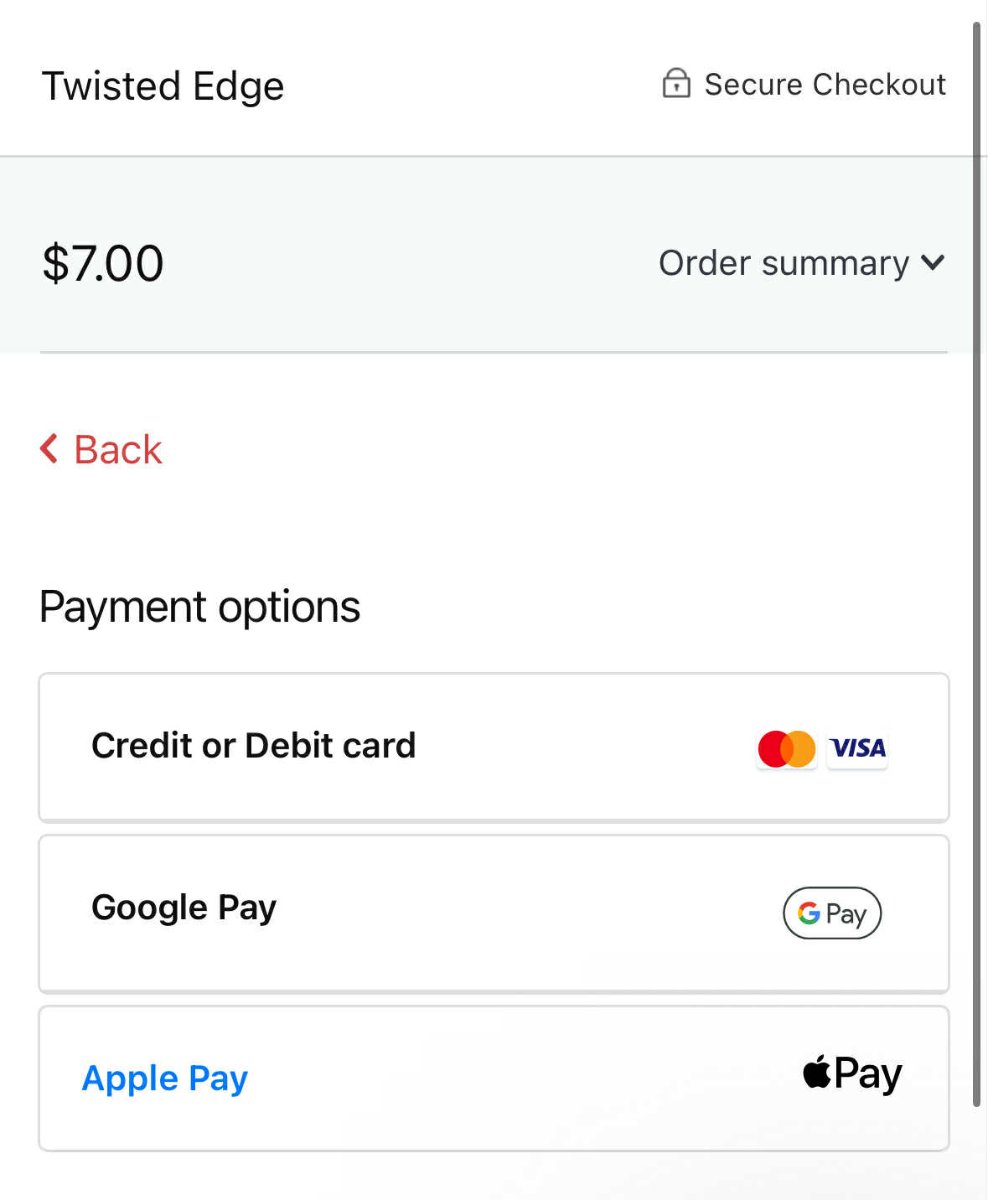Click the $7.00 order total
Image resolution: width=988 pixels, height=1200 pixels.
[103, 263]
